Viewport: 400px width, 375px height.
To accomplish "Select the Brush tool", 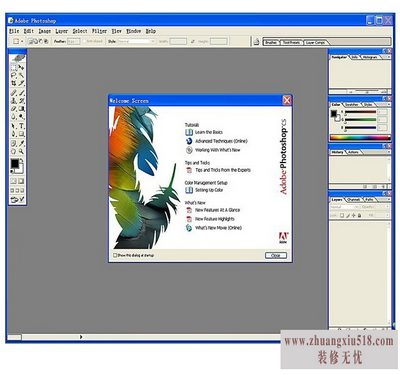I will point(21,93).
